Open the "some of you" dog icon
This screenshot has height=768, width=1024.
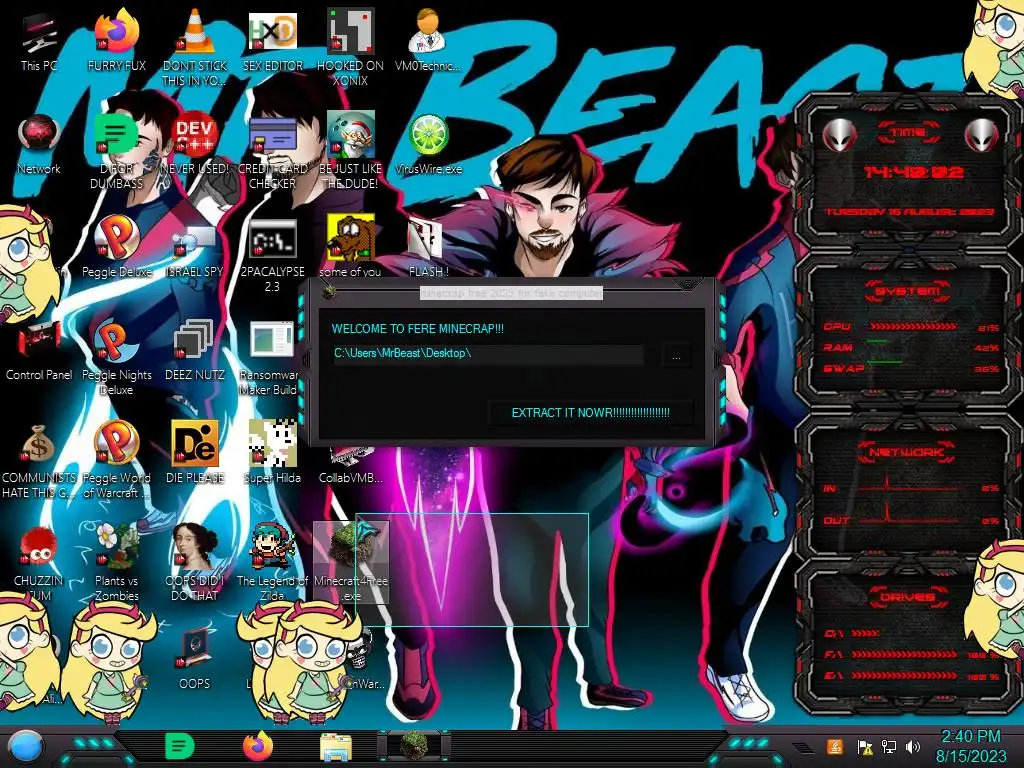coord(350,247)
